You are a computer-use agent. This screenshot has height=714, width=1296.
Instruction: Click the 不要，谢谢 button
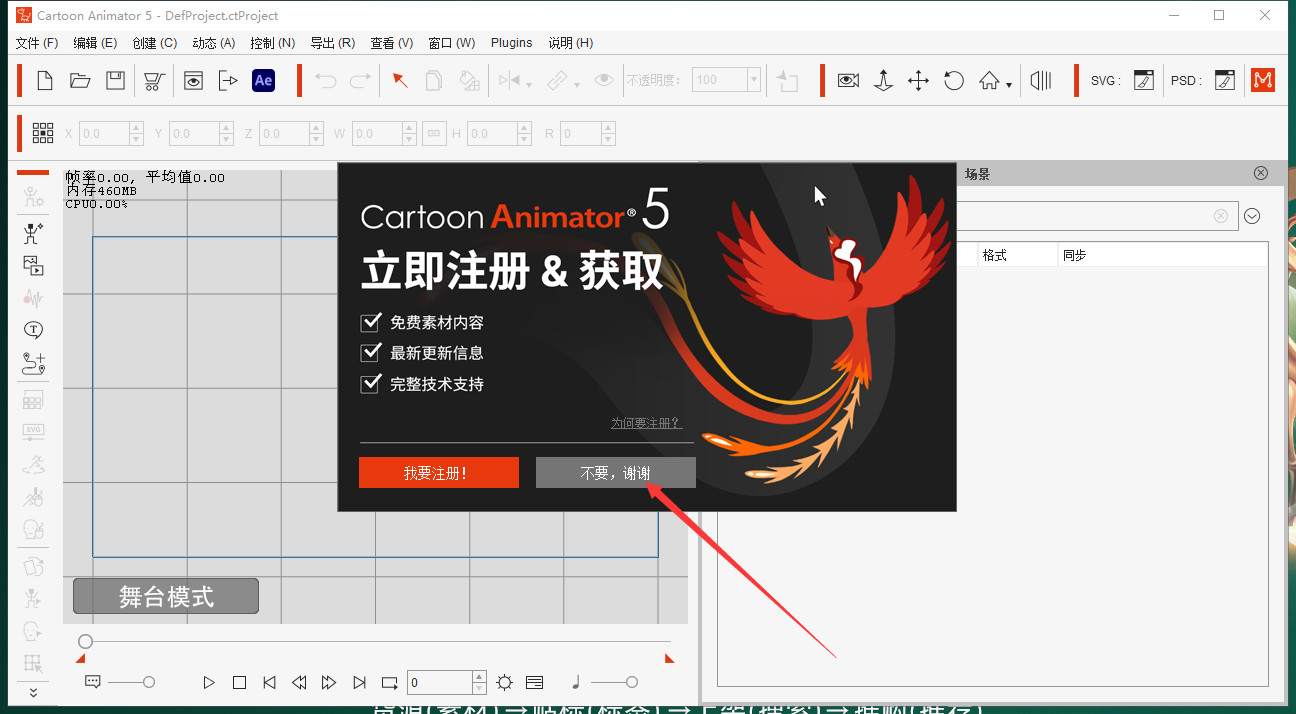pos(616,473)
